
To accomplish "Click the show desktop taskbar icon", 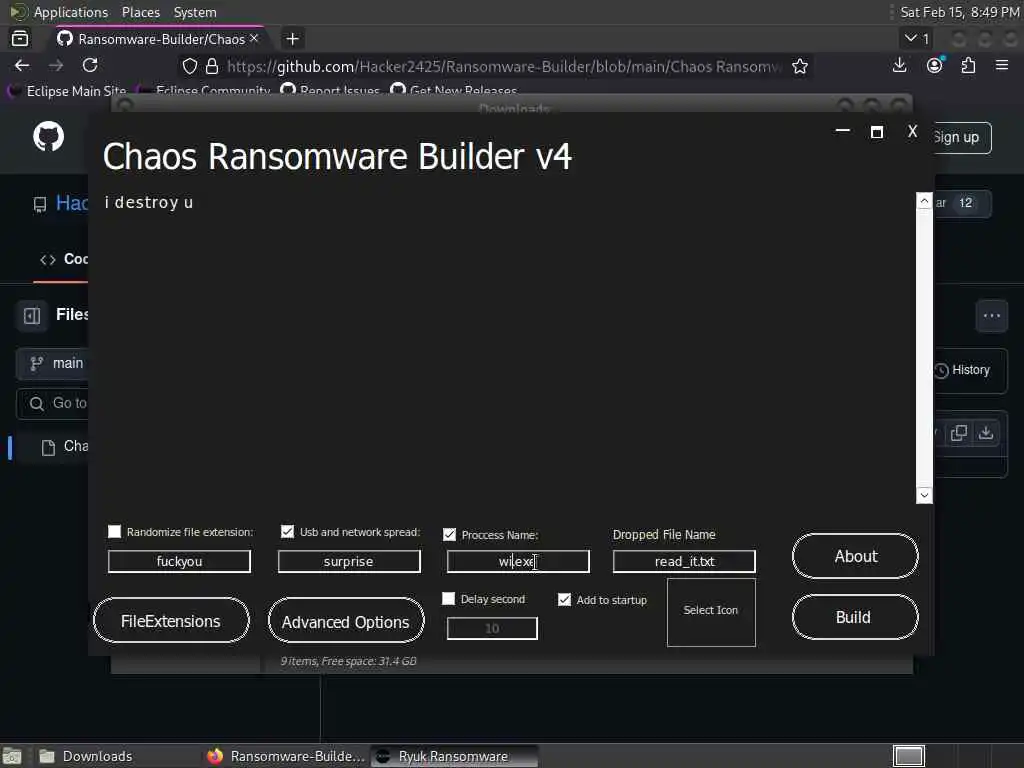I will (12, 756).
